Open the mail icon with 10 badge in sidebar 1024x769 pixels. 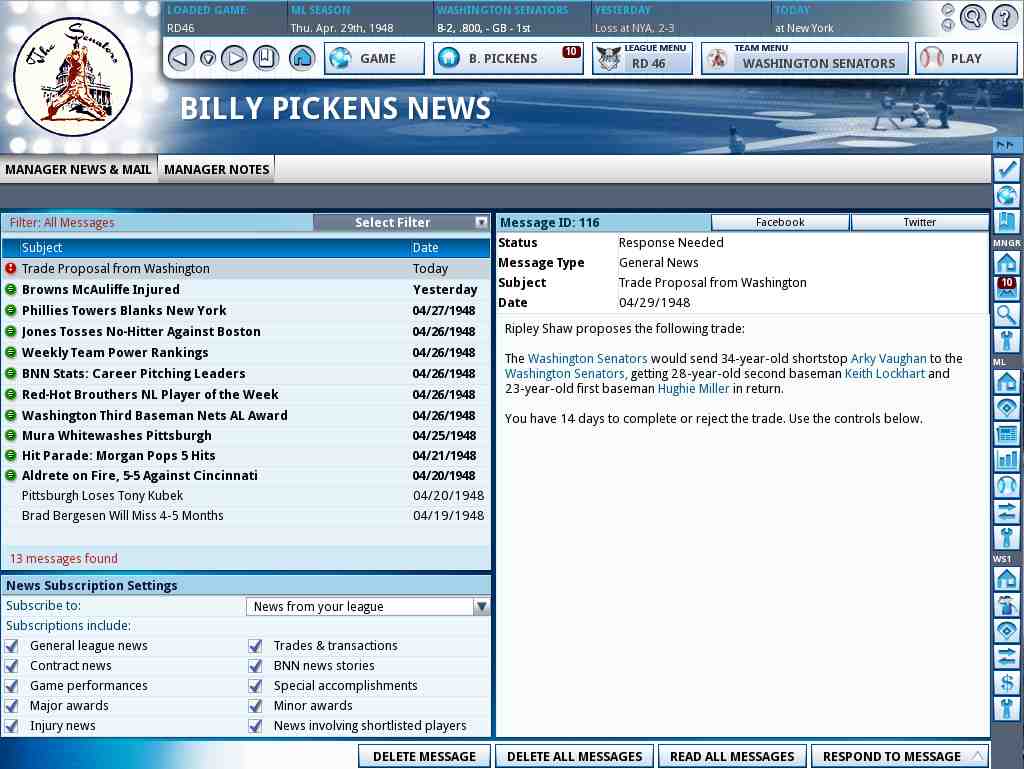pyautogui.click(x=1006, y=289)
